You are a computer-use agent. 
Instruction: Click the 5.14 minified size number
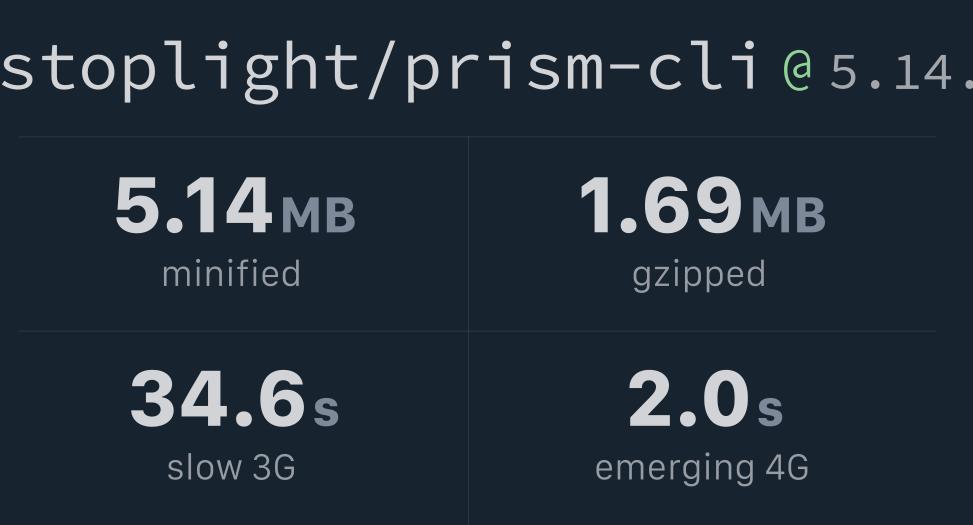193,206
